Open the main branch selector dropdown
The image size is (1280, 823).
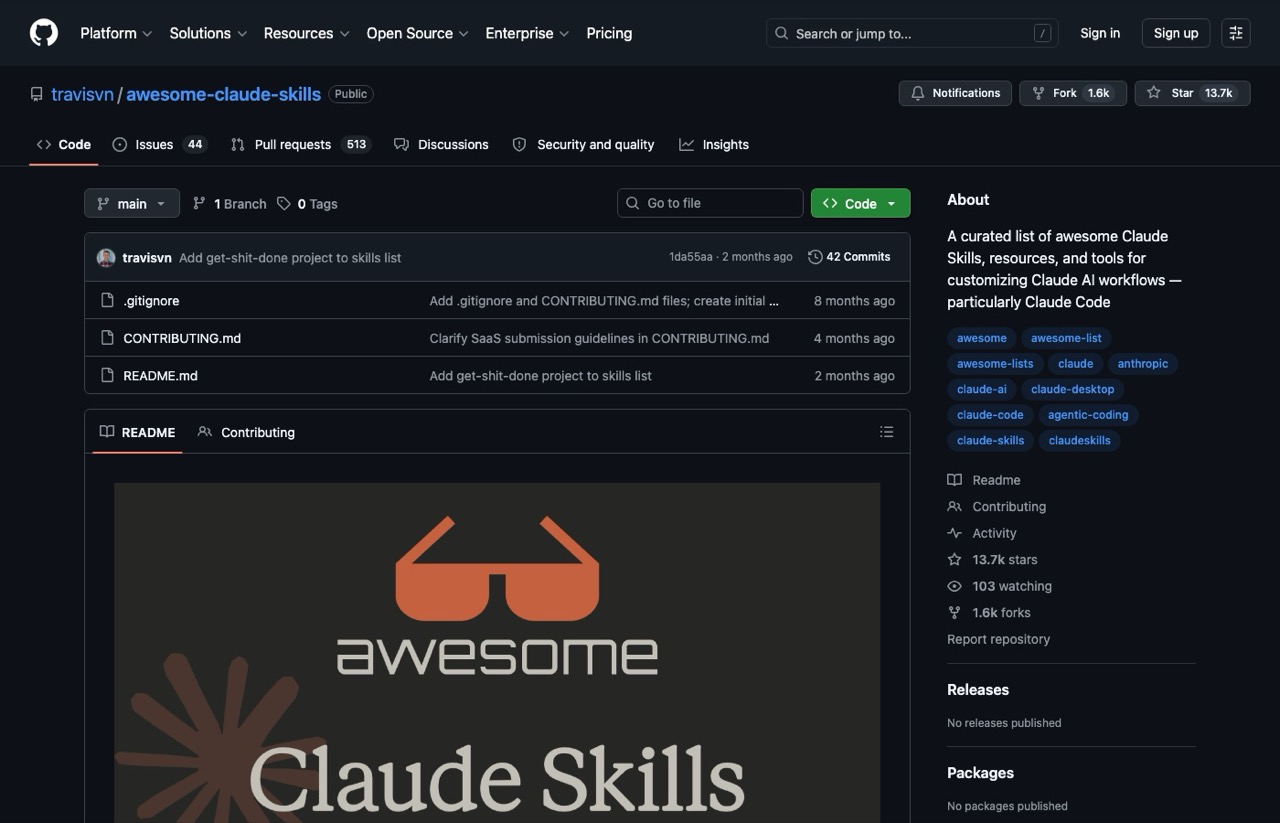[x=132, y=203]
